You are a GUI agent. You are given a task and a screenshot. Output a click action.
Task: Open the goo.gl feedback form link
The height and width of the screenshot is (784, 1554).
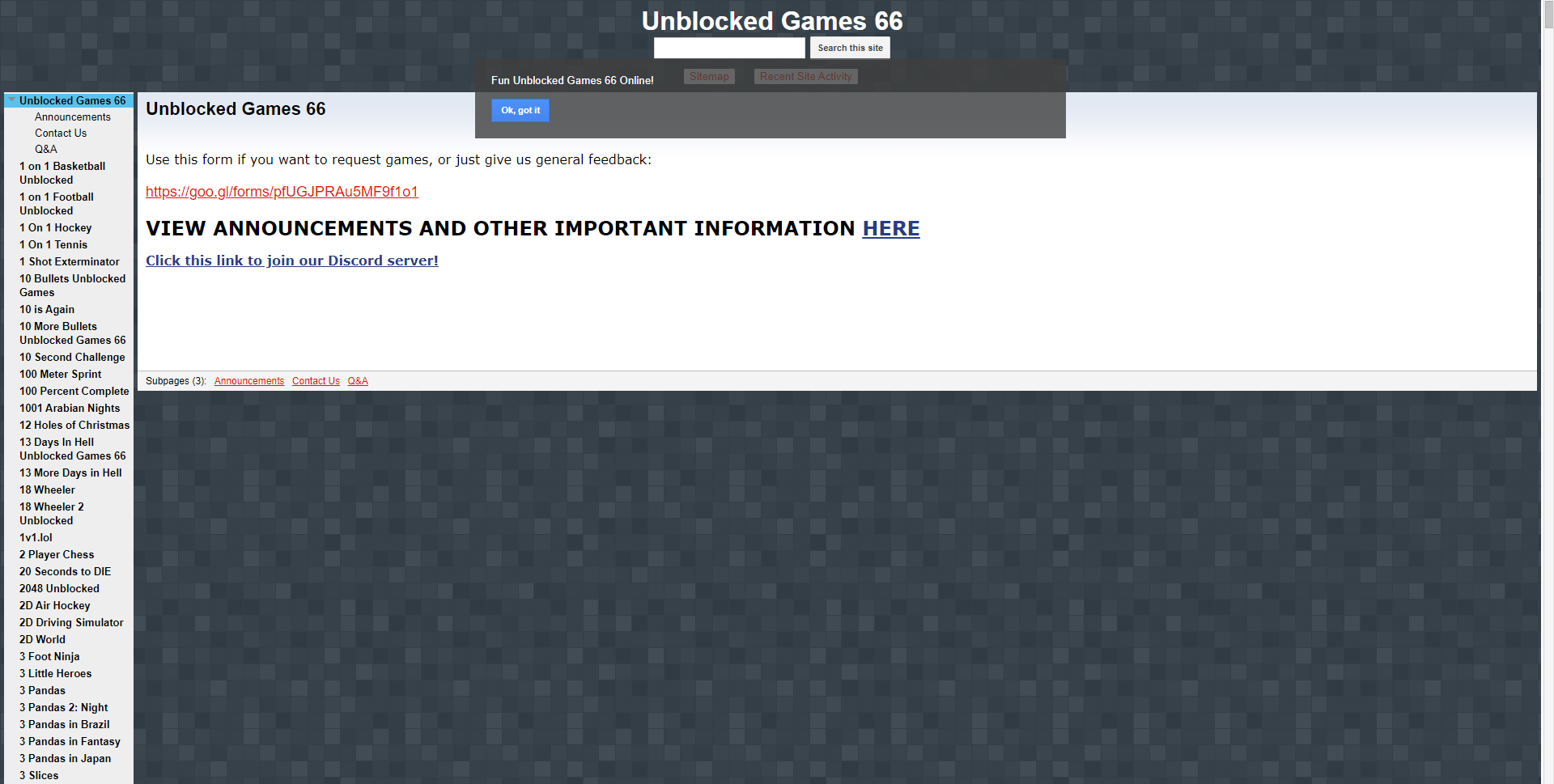tap(282, 192)
